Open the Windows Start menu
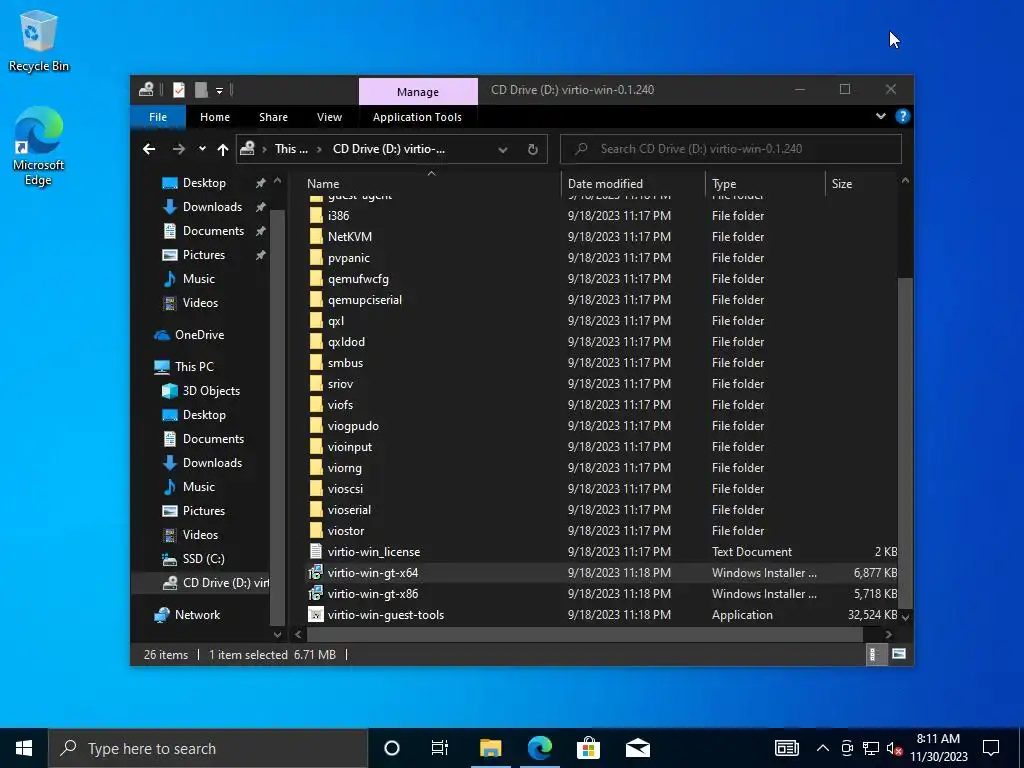1024x768 pixels. click(x=24, y=748)
